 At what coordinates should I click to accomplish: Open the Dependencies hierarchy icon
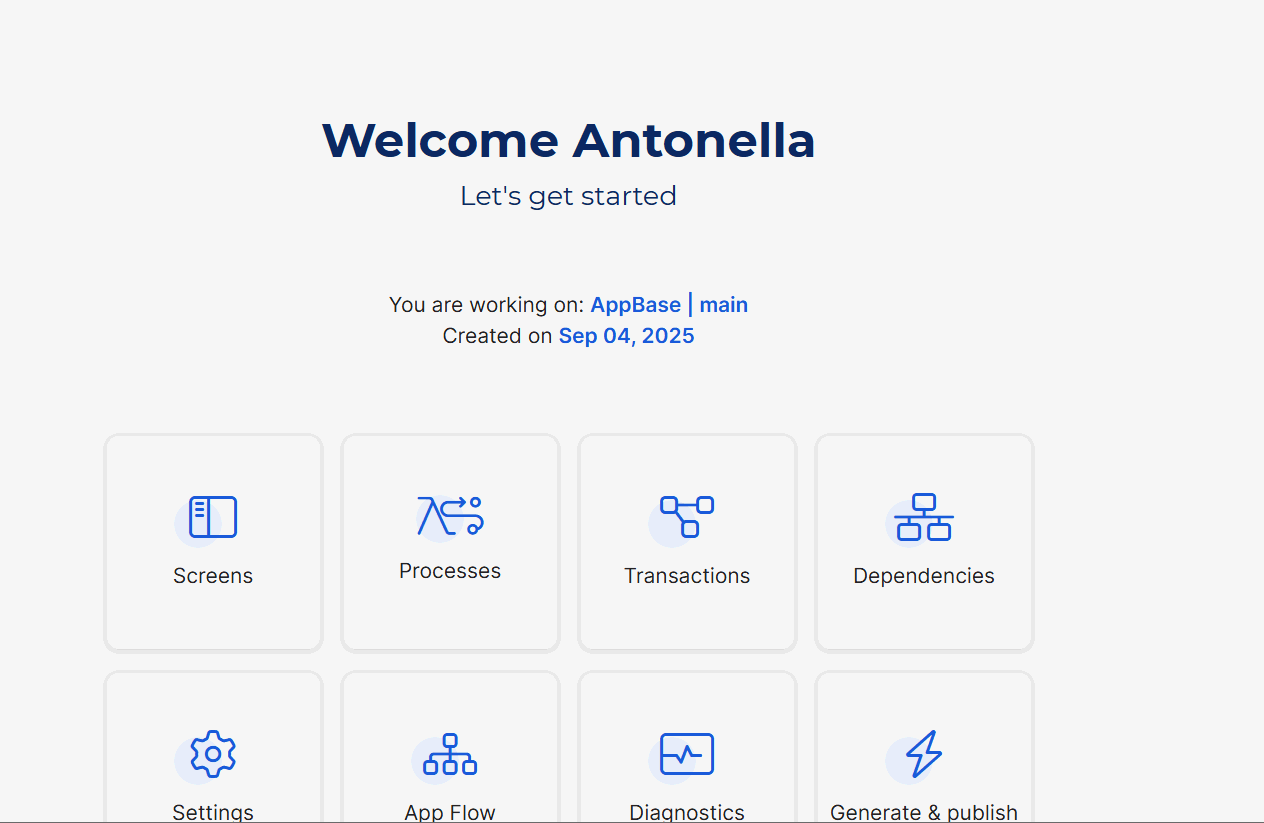point(923,517)
